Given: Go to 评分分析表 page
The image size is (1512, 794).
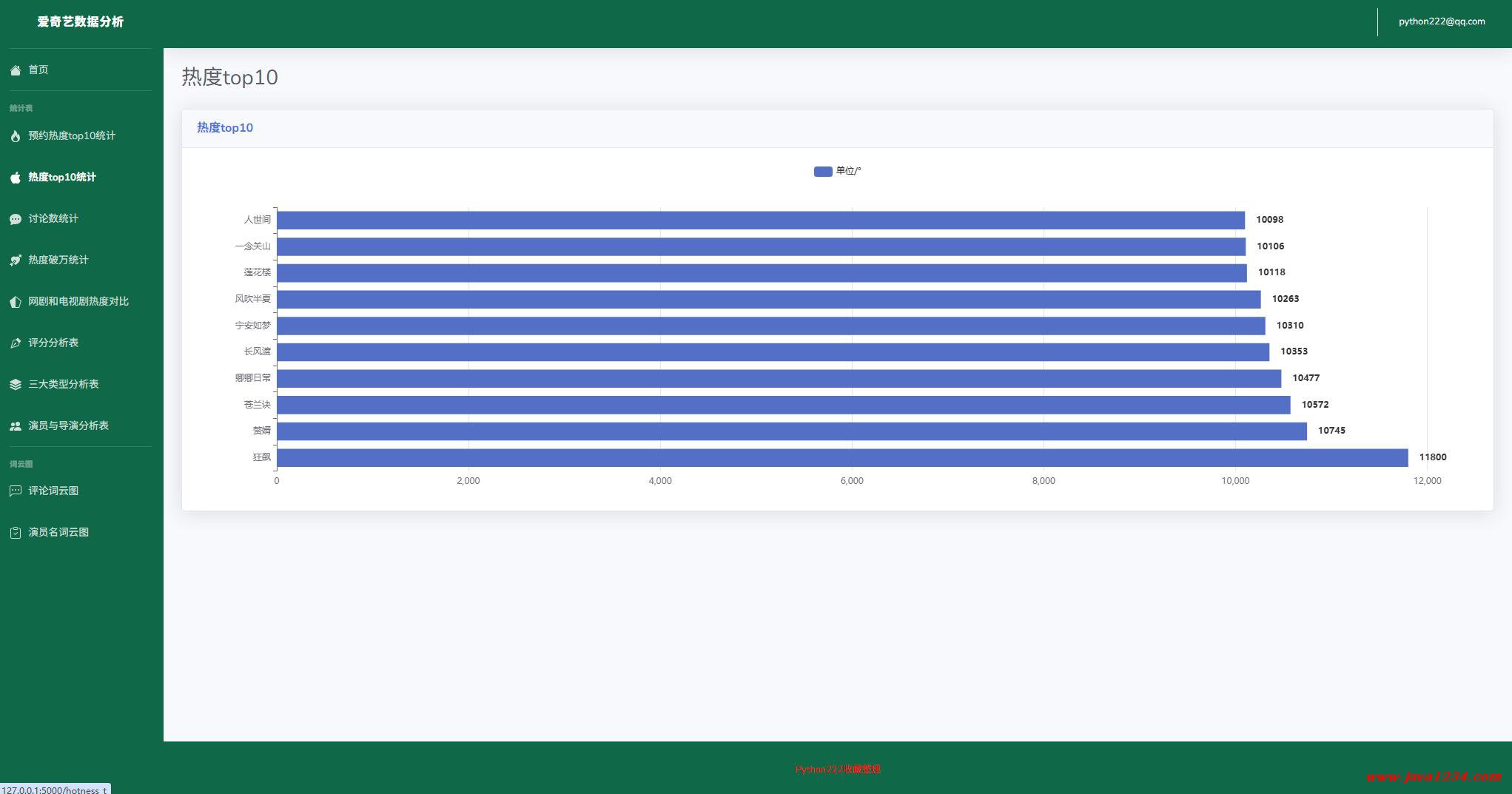Looking at the screenshot, I should (53, 343).
